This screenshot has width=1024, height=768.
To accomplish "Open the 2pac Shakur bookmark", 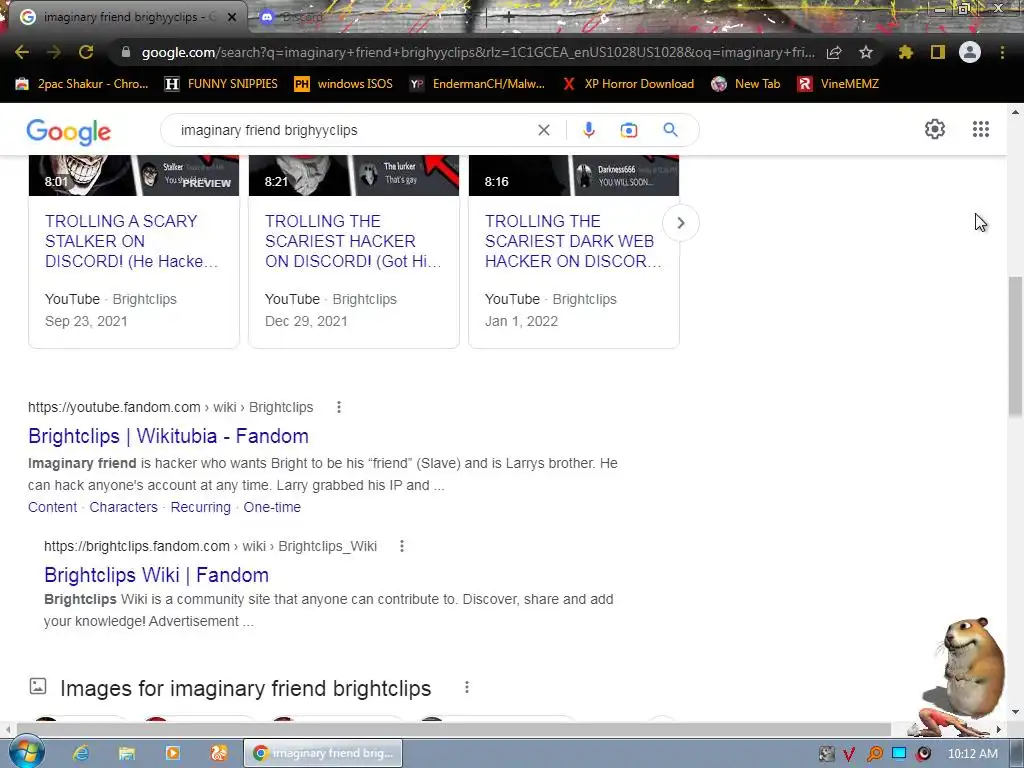I will 82,84.
